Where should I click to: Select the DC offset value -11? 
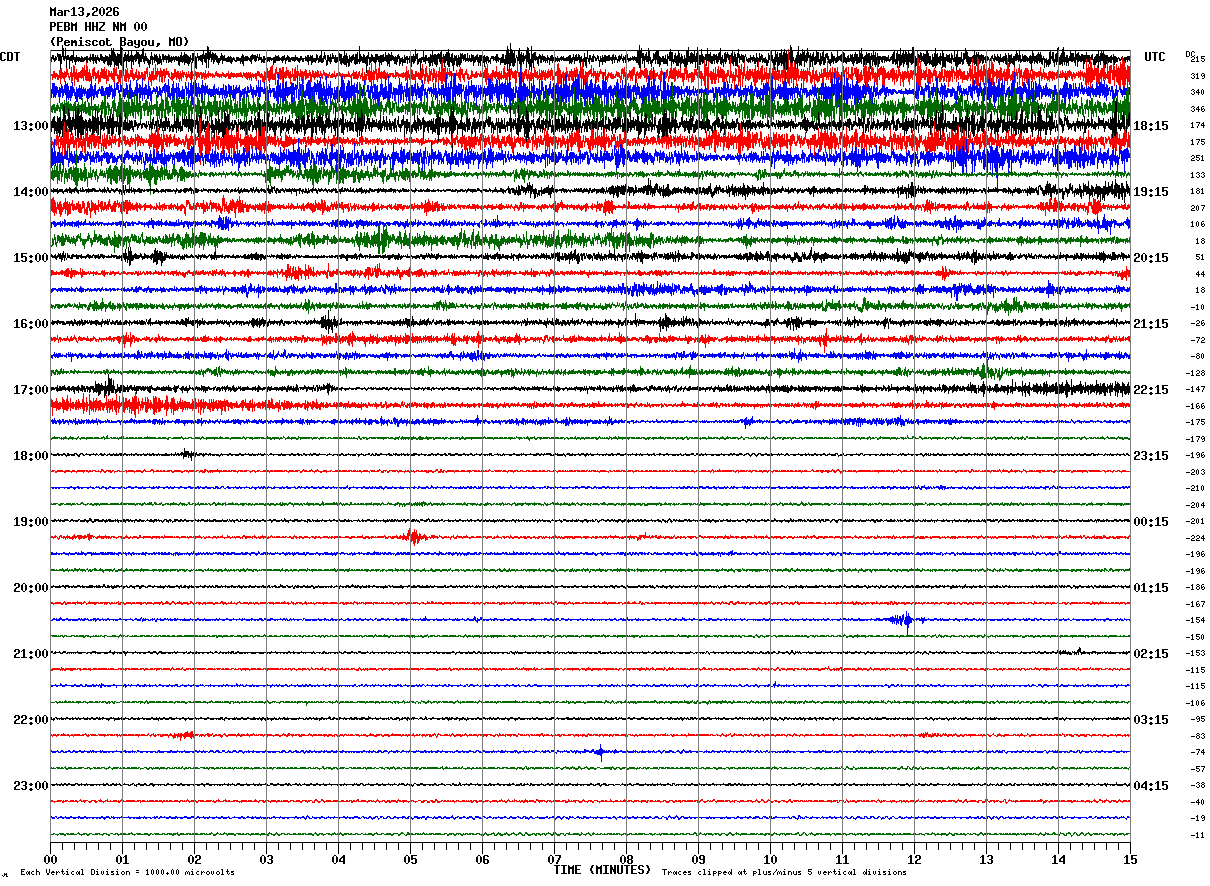[x=1197, y=835]
